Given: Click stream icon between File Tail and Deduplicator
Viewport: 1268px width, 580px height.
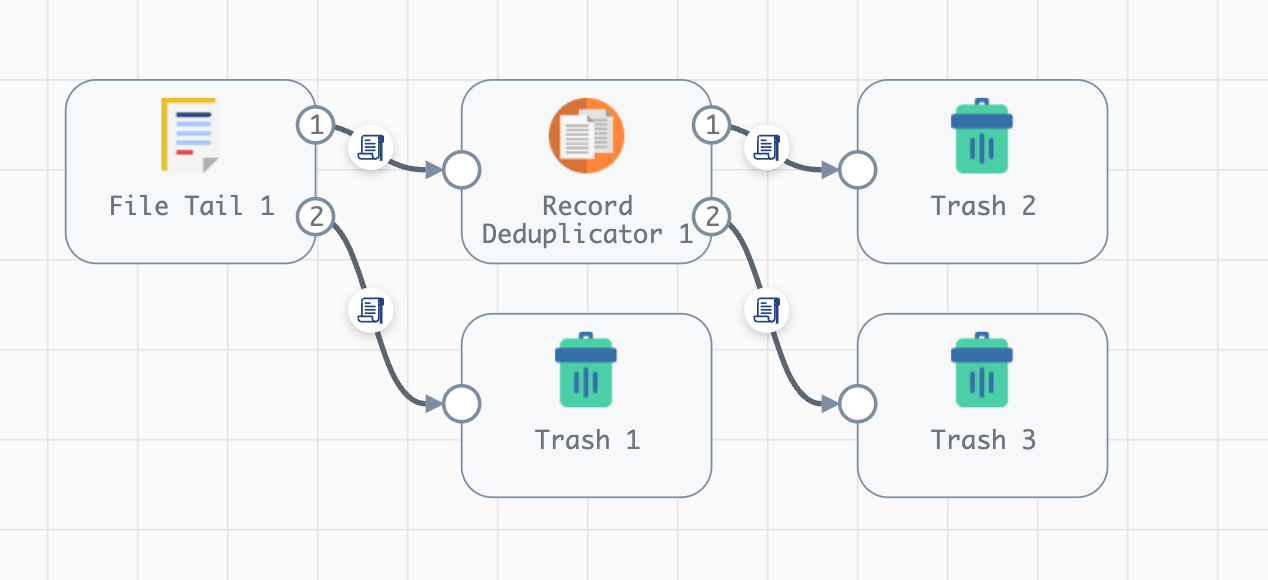Looking at the screenshot, I should 370,148.
